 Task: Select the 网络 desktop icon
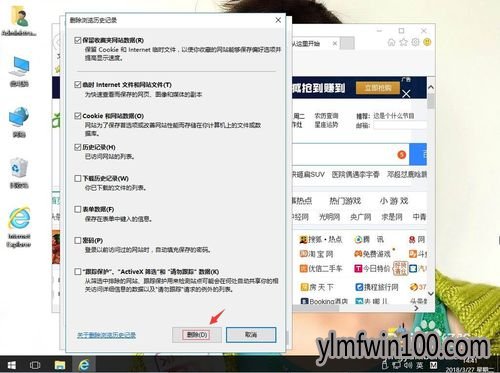tap(19, 122)
